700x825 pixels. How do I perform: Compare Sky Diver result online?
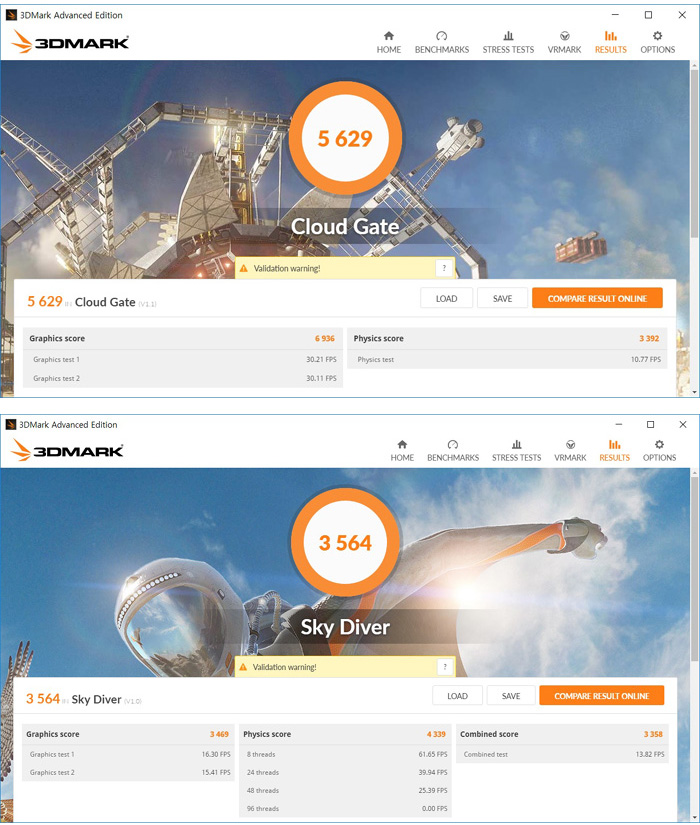coord(602,696)
